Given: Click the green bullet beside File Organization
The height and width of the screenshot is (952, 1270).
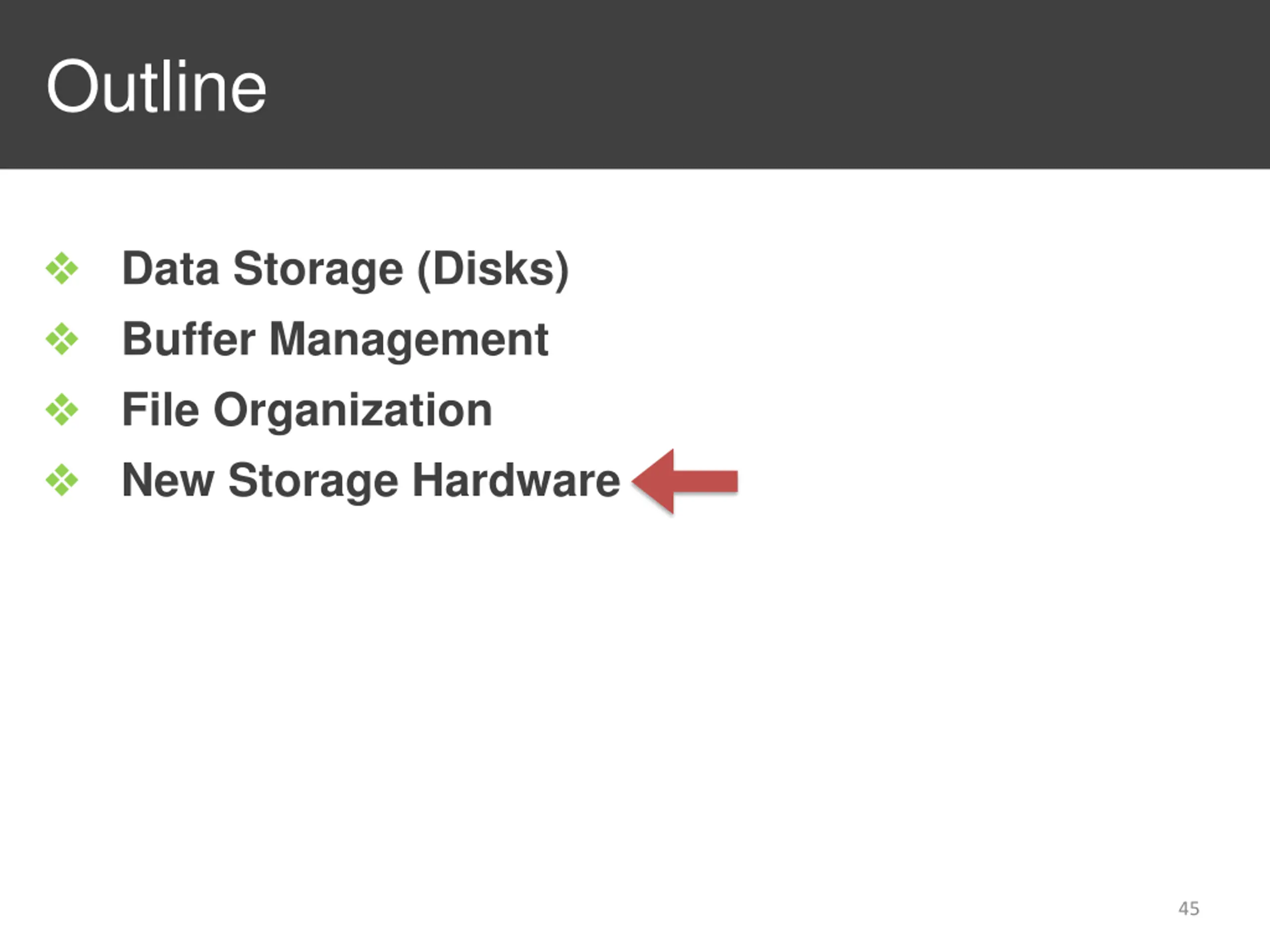Looking at the screenshot, I should [x=62, y=410].
